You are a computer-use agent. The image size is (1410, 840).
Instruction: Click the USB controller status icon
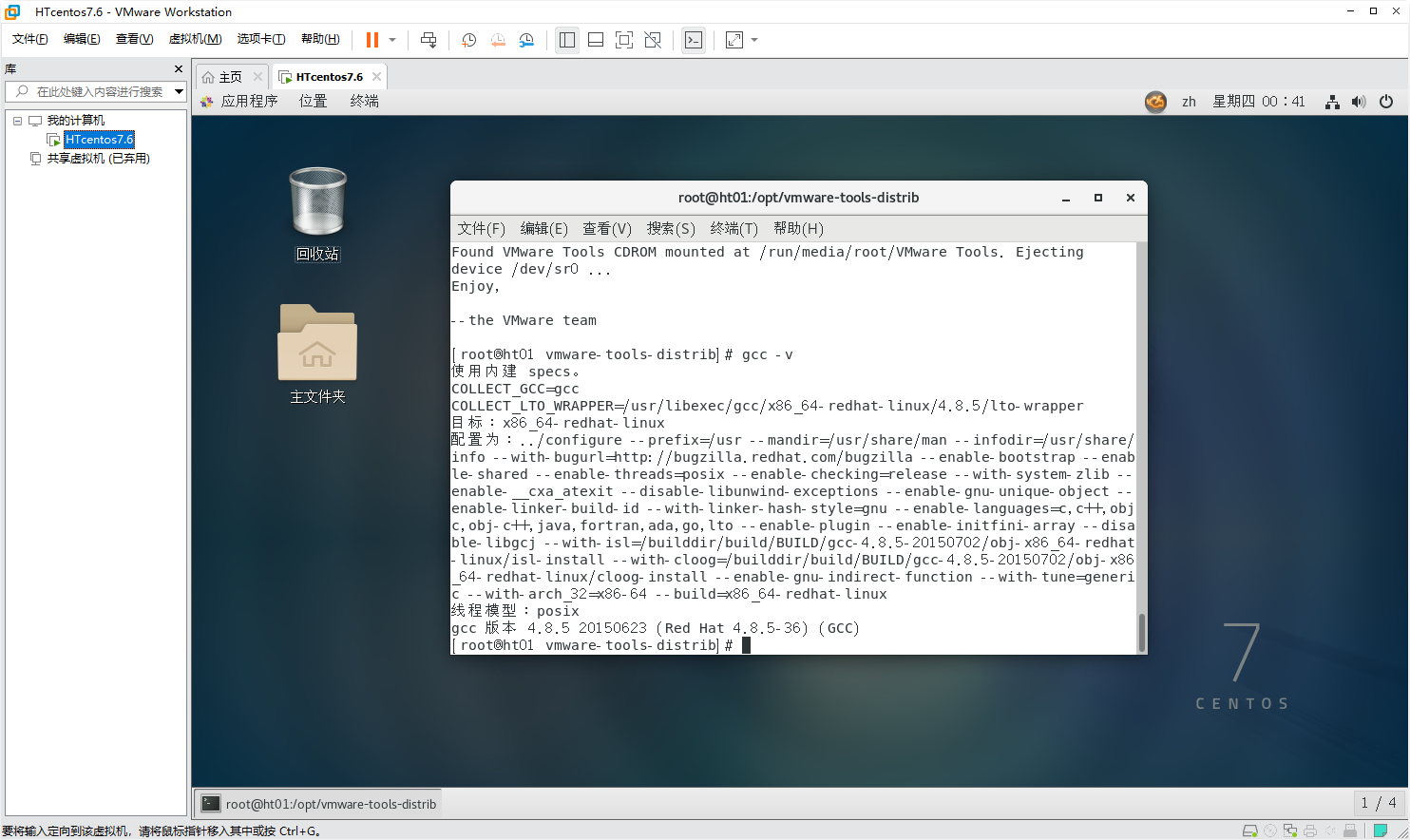1350,830
